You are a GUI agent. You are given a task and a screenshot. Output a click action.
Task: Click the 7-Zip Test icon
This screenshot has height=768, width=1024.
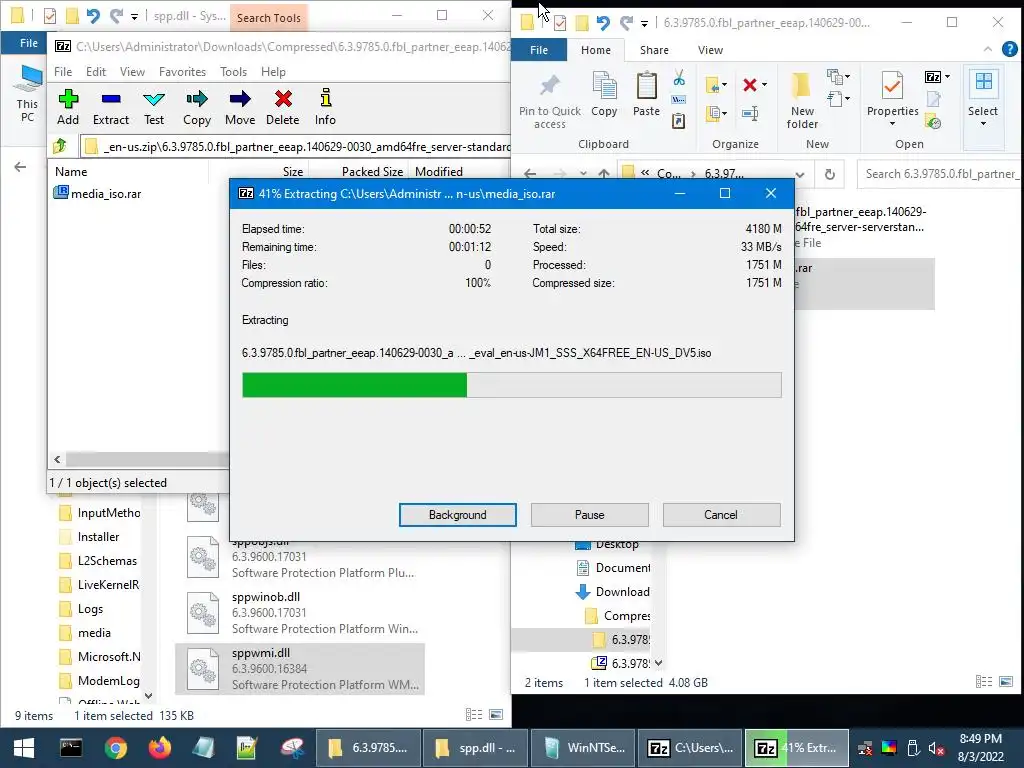click(153, 108)
